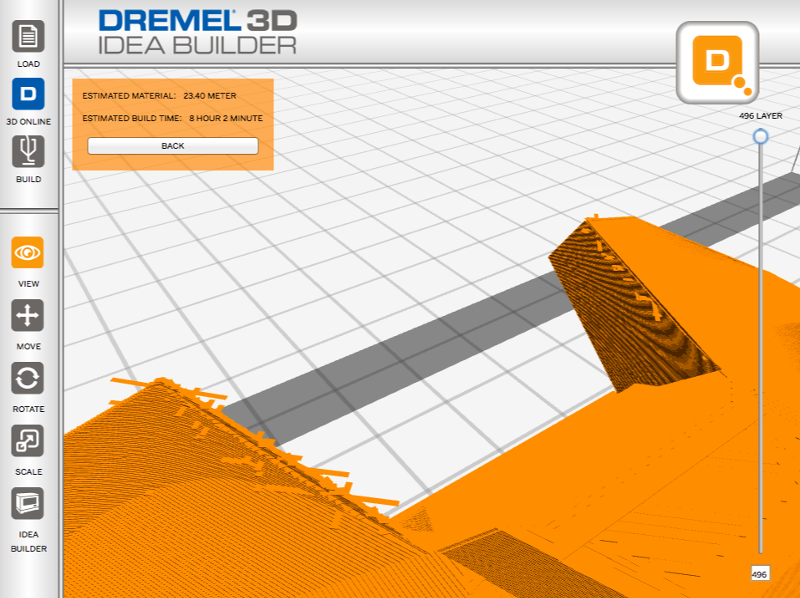Viewport: 800px width, 598px height.
Task: Click the Dremel 3D Idea Builder logo
Action: pyautogui.click(x=198, y=32)
